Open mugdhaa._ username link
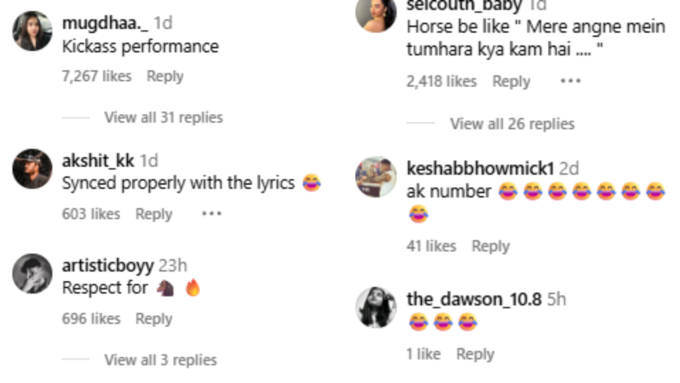 click(x=105, y=23)
